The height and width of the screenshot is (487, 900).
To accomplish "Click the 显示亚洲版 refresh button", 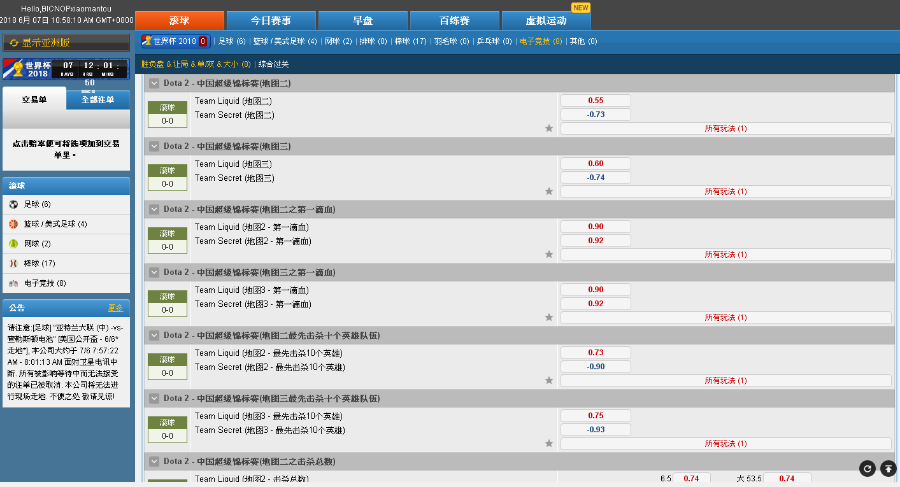I will pyautogui.click(x=66, y=42).
